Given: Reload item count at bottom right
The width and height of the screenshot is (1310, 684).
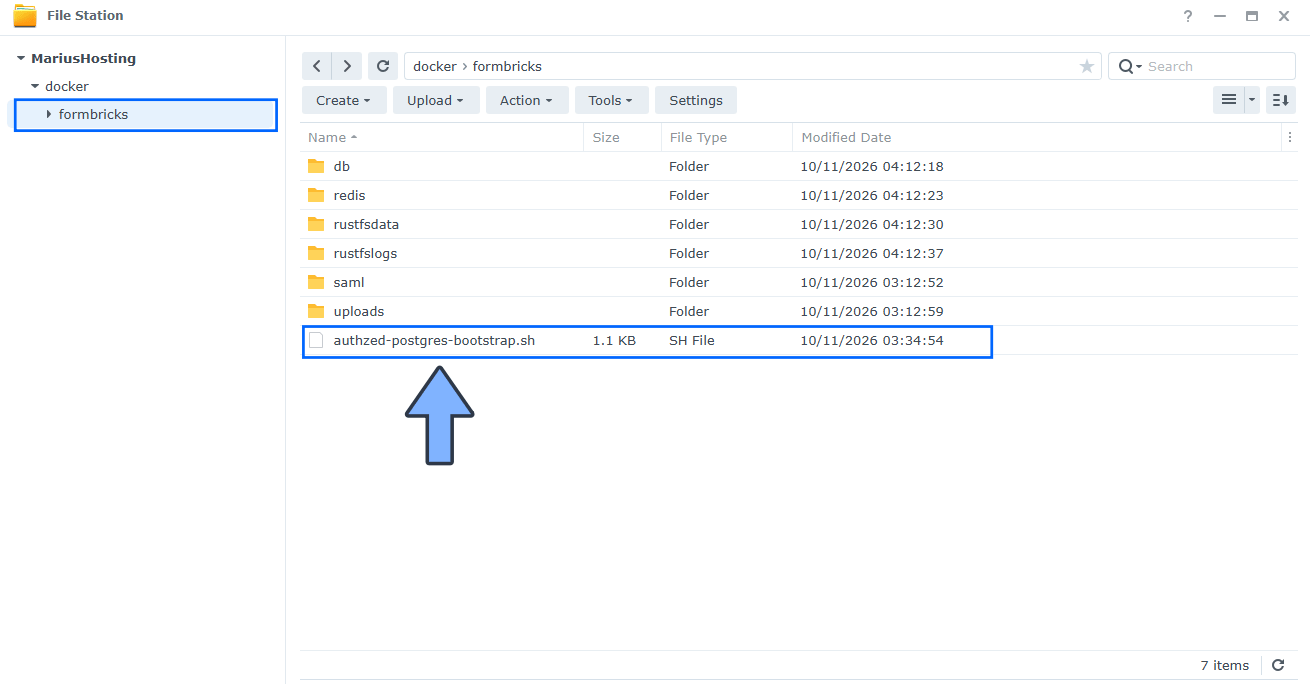Looking at the screenshot, I should [1278, 665].
